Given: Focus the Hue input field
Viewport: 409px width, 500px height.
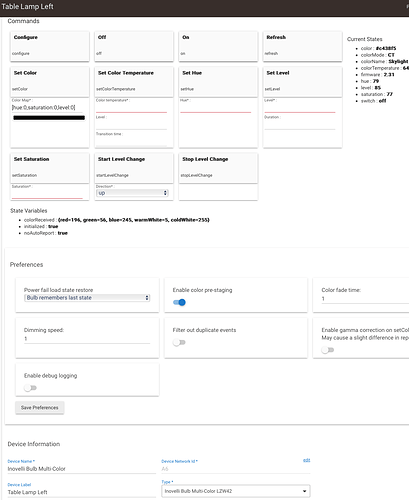Looking at the screenshot, I should point(216,109).
